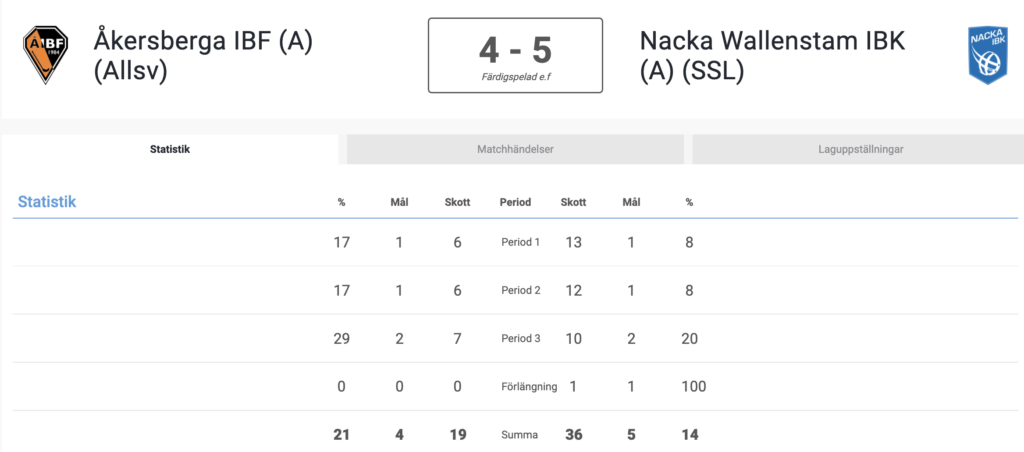Switch to the Laguppställningar tab
Viewport: 1024px width, 452px height.
(861, 149)
